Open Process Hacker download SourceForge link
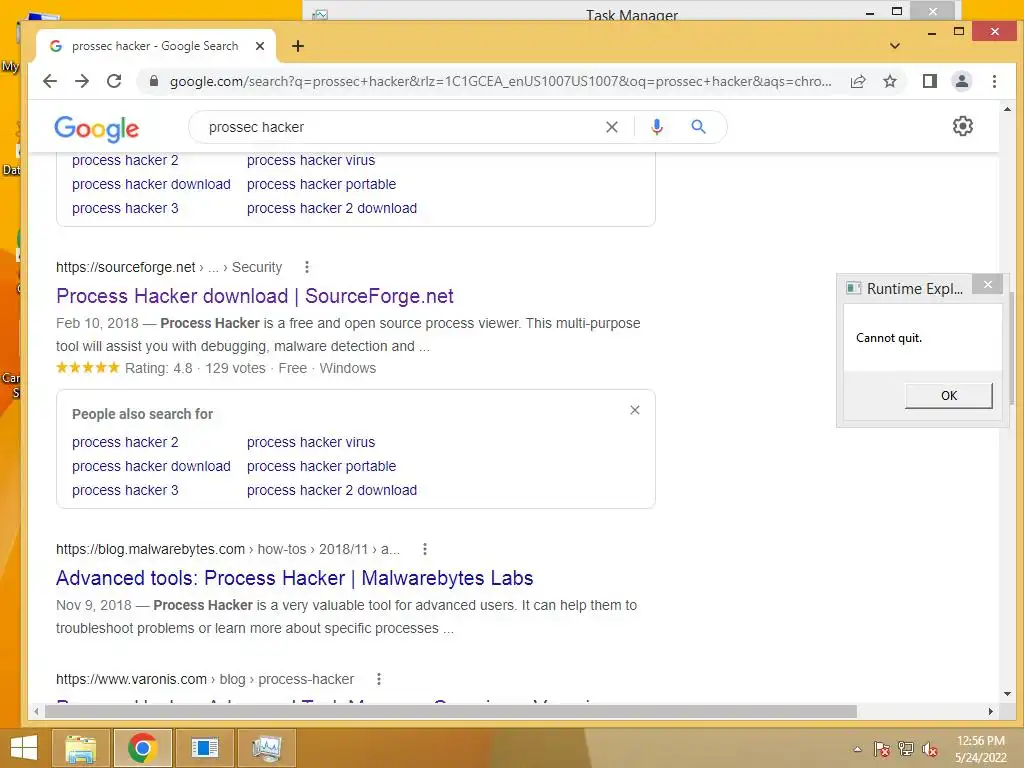Image resolution: width=1024 pixels, height=768 pixels. [x=255, y=296]
